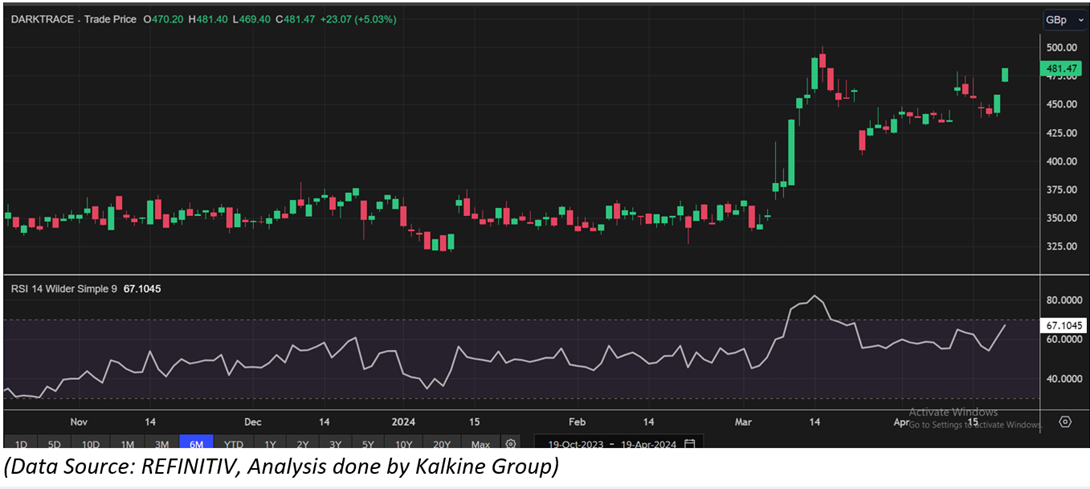
Task: Pick the 20Y range button
Action: pos(442,444)
